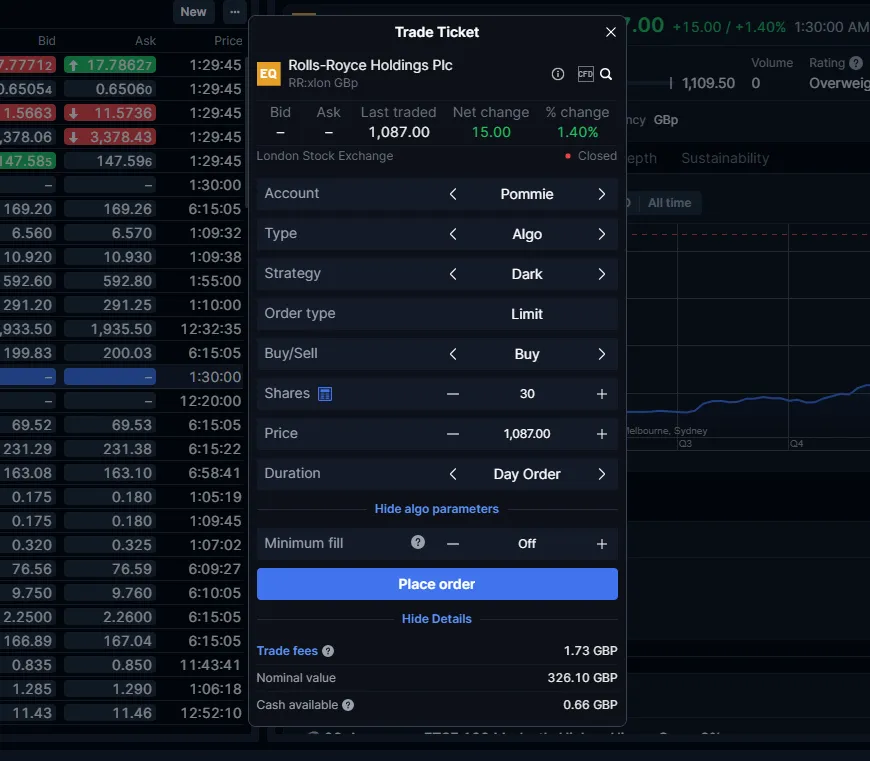Image resolution: width=870 pixels, height=761 pixels.
Task: Decrease Minimum fill value
Action: pos(453,544)
